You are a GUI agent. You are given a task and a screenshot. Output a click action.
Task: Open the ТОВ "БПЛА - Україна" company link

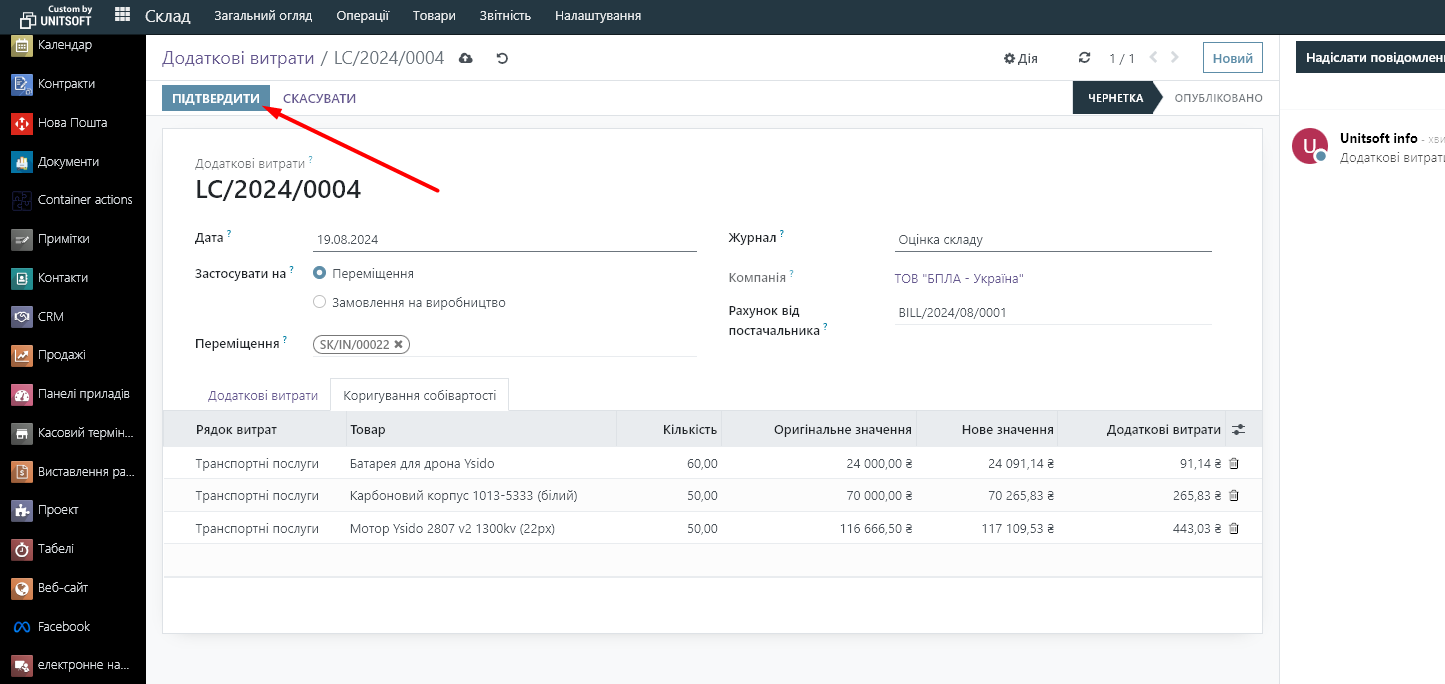(x=959, y=279)
